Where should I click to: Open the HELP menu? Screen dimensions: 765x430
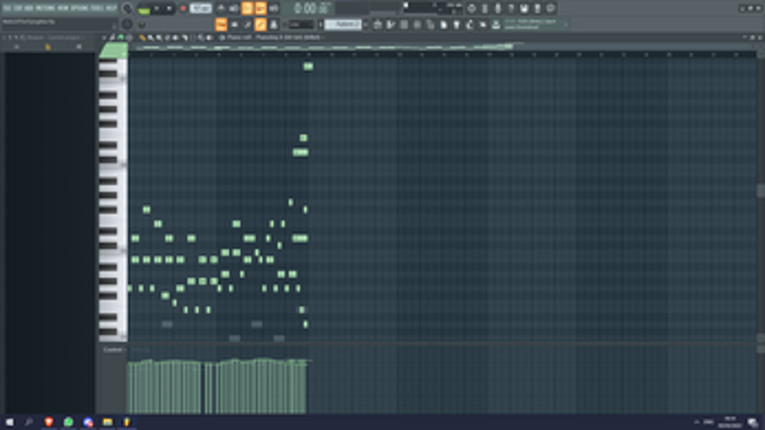point(111,8)
